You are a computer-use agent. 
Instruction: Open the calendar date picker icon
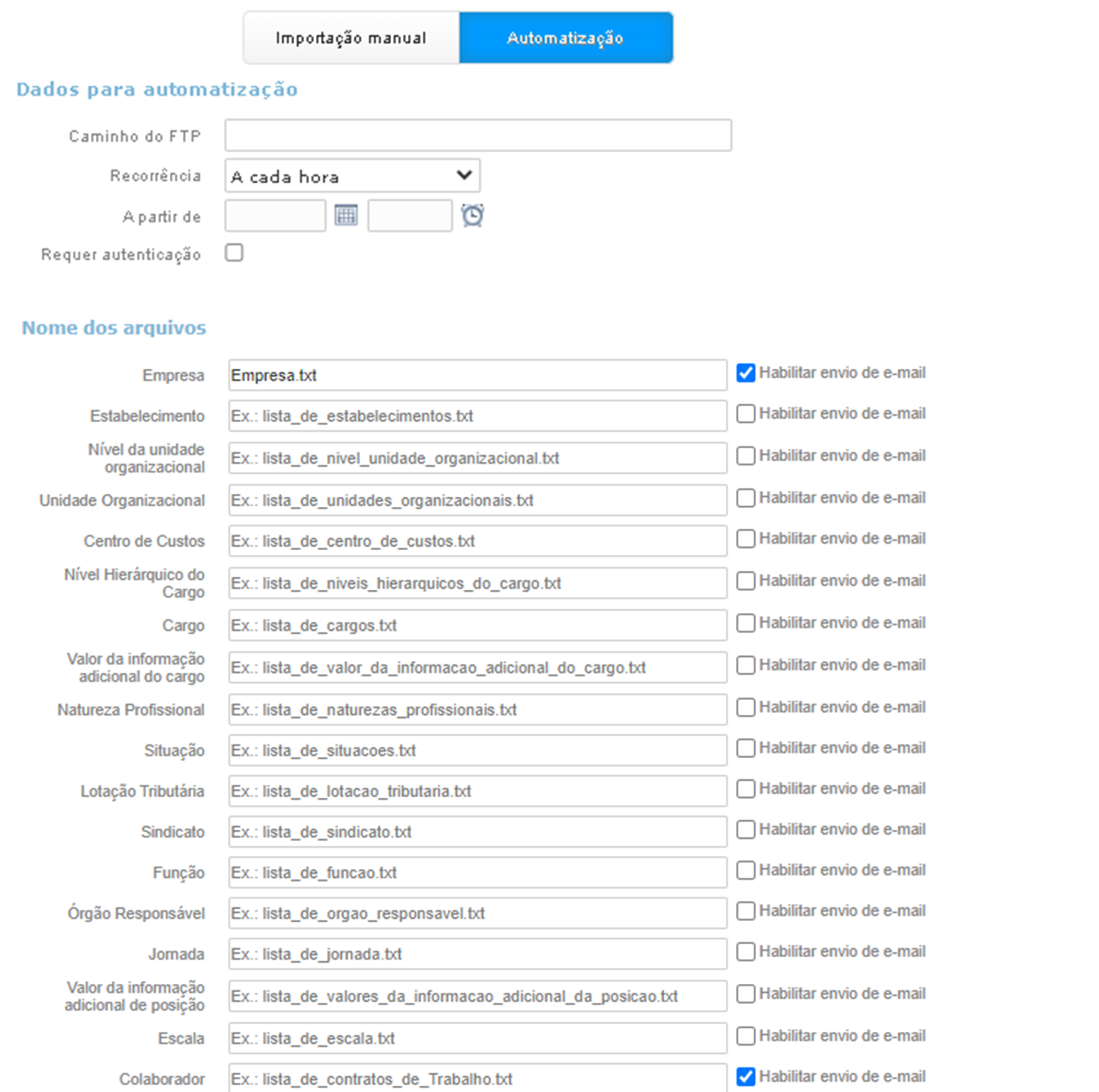[x=346, y=215]
